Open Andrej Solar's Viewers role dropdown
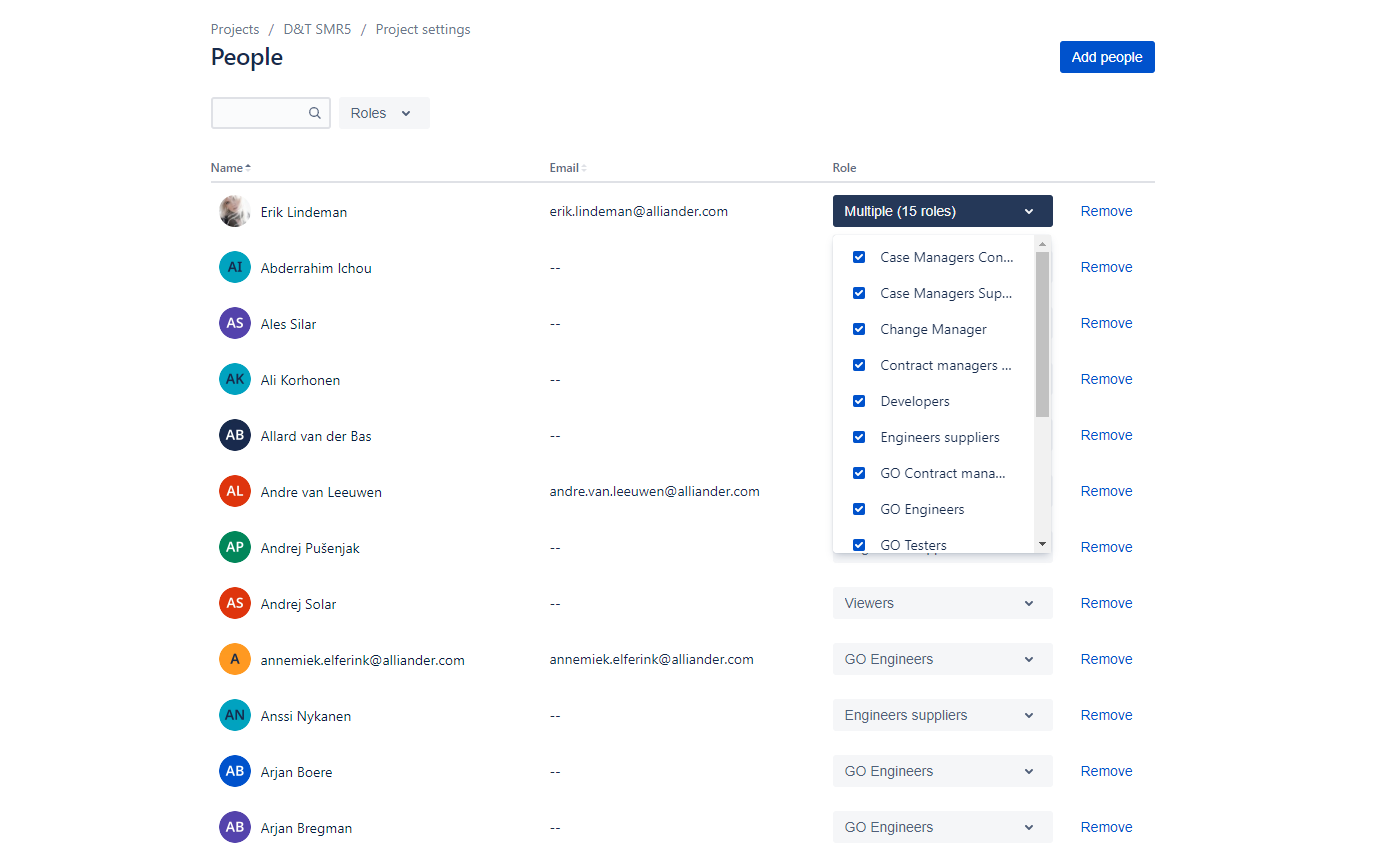 [x=942, y=603]
